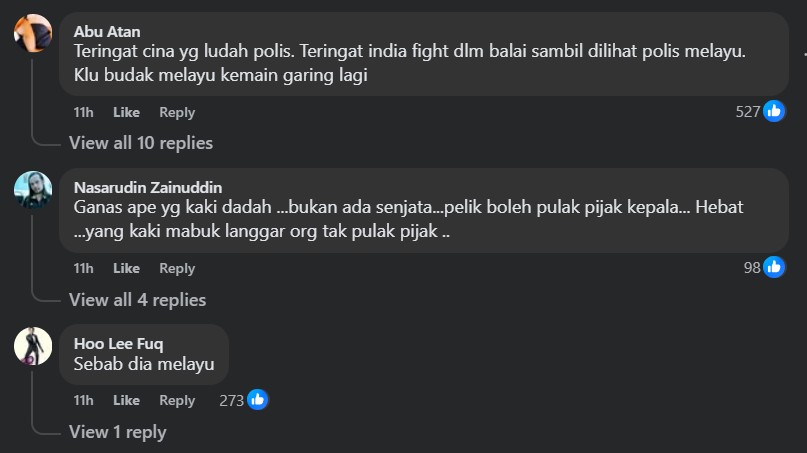This screenshot has height=453, width=807.
Task: Click Hoo Lee Fuq's profile avatar
Action: [33, 346]
